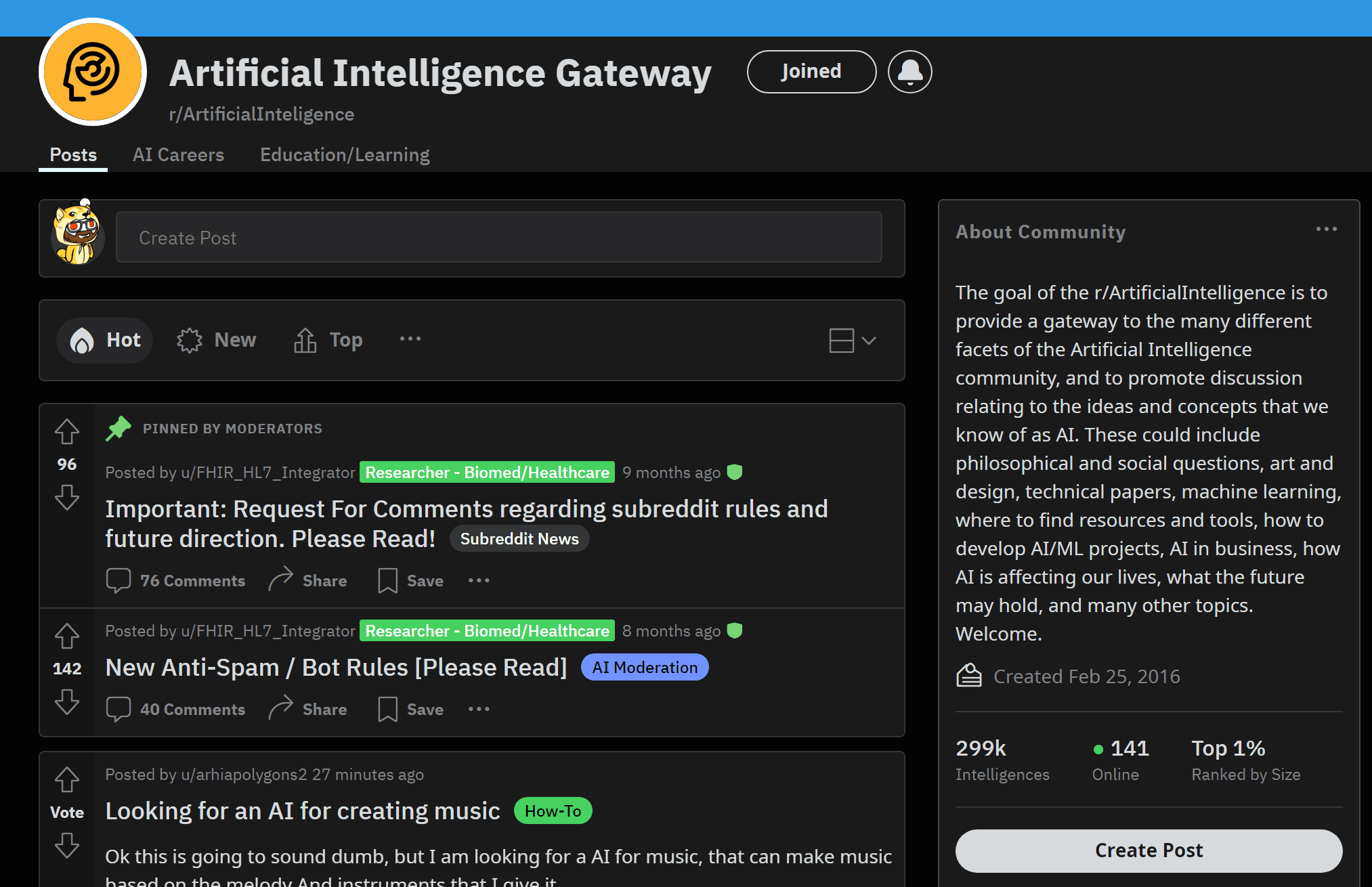The width and height of the screenshot is (1372, 887).
Task: Open About Community options menu
Action: 1326,230
